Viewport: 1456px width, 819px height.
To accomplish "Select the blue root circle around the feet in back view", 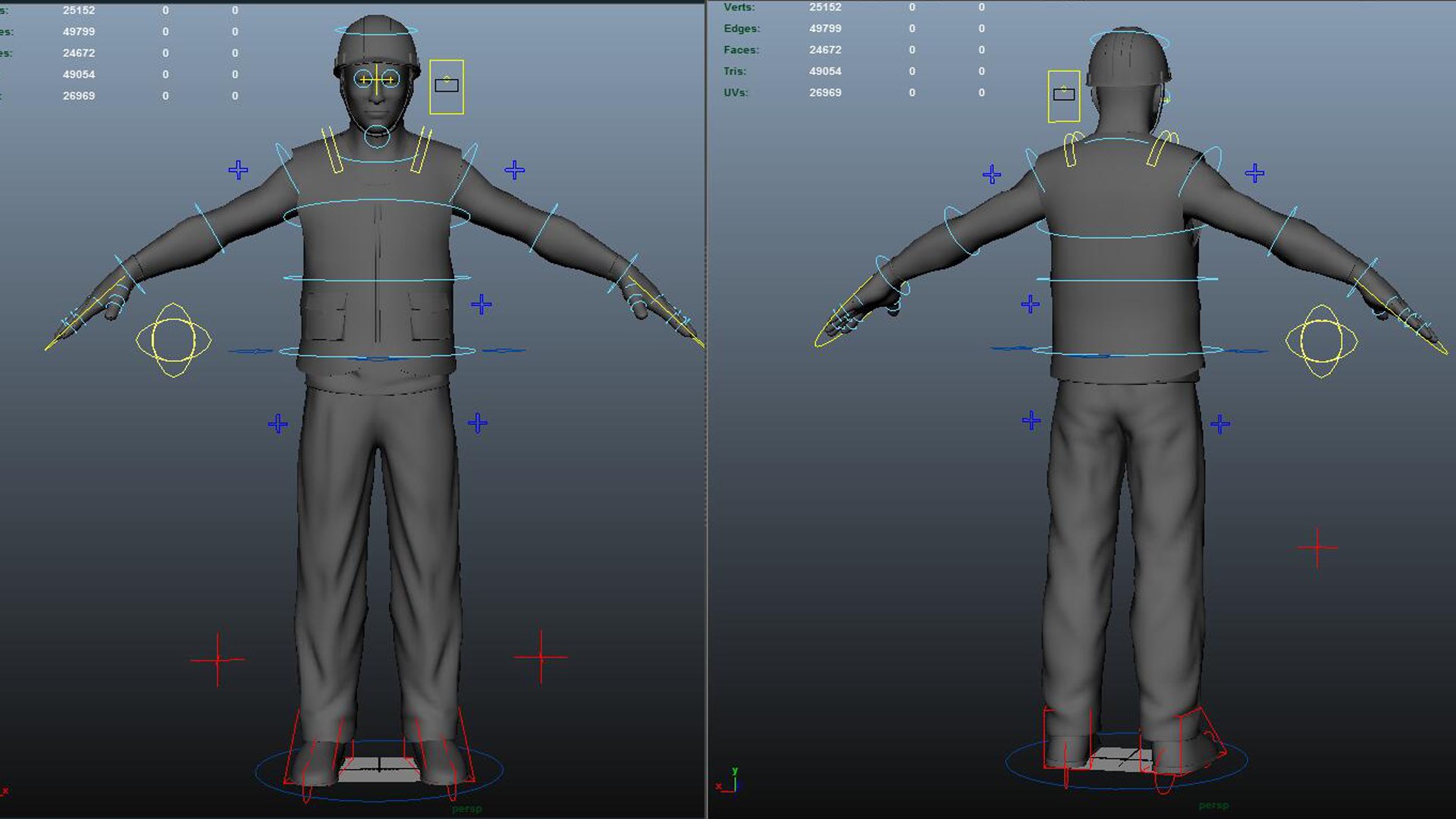I will [x=1127, y=761].
